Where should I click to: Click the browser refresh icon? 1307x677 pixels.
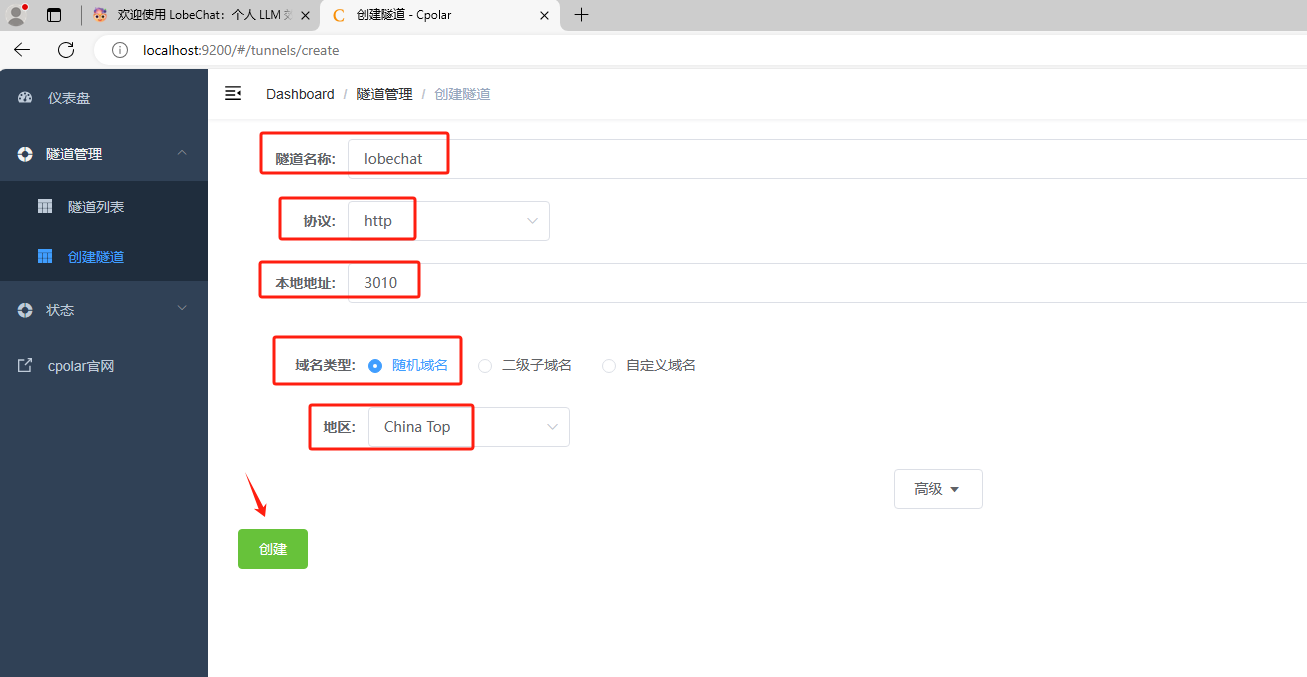(66, 50)
